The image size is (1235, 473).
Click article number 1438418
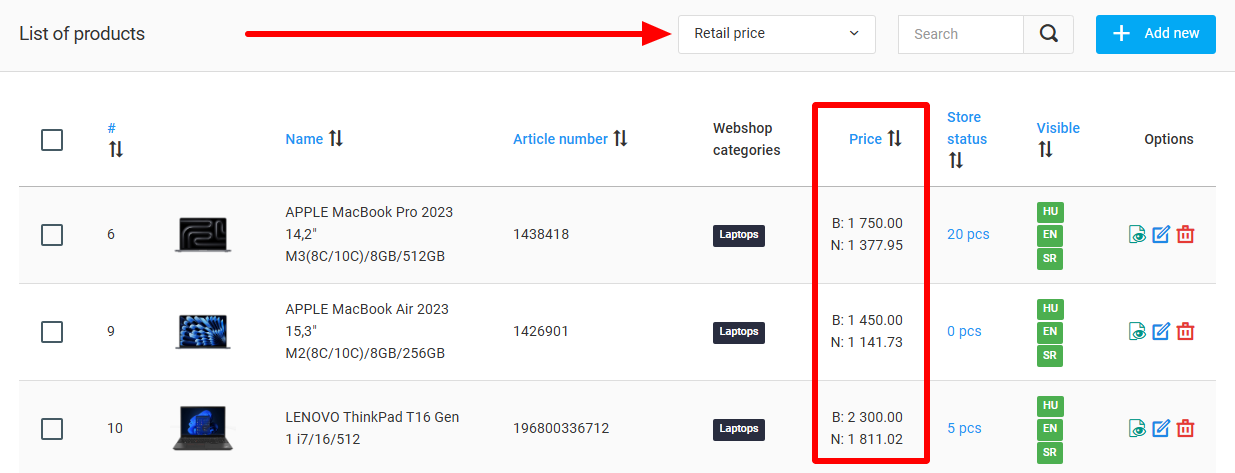pyautogui.click(x=541, y=235)
